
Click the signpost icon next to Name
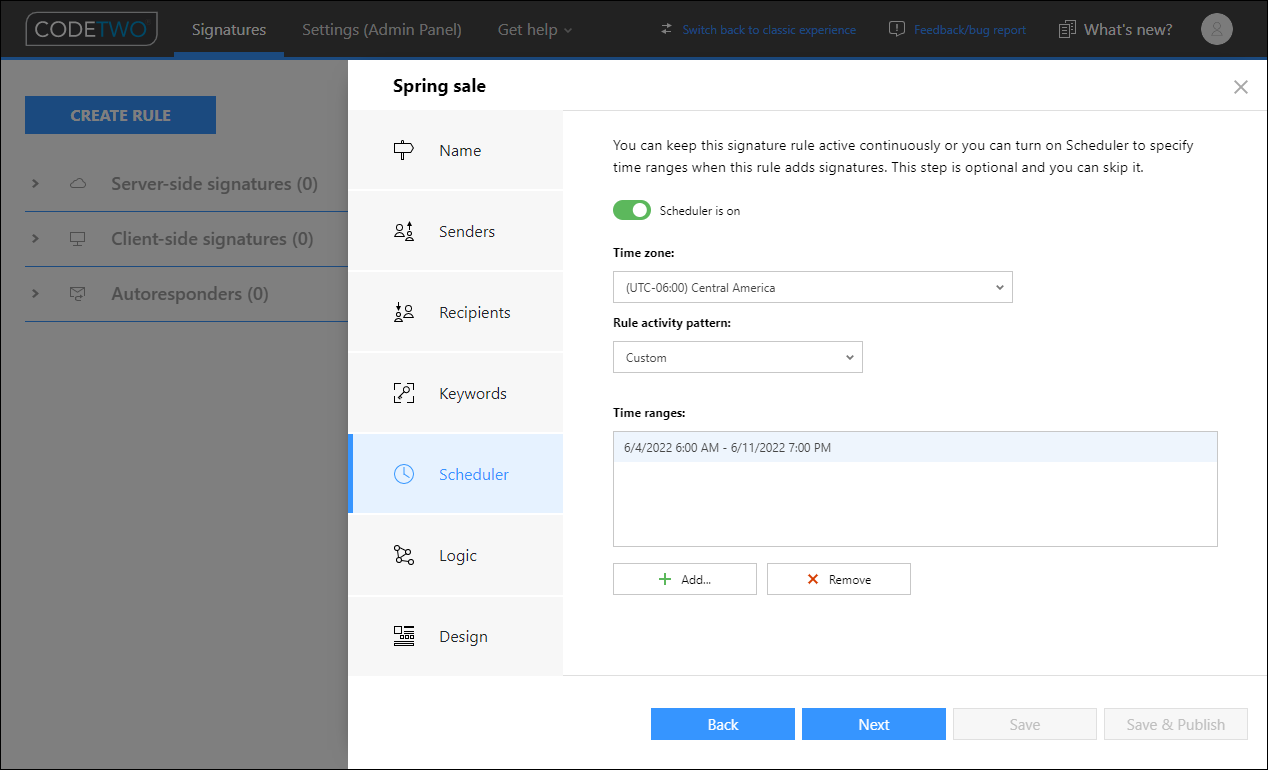[404, 151]
